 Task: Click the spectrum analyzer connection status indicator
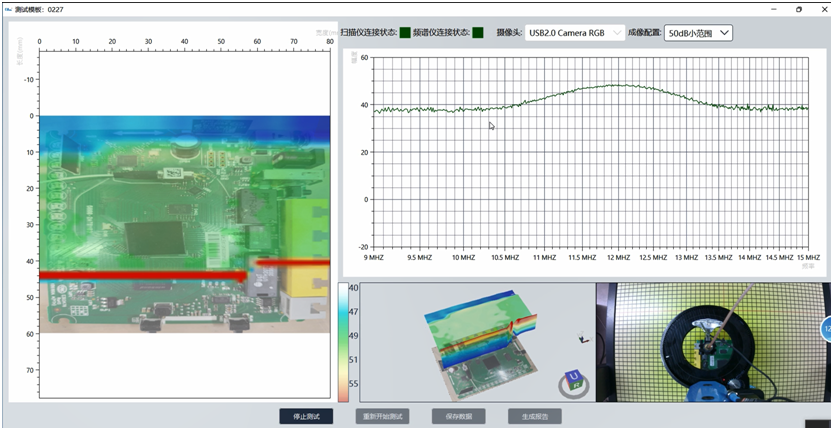tap(478, 33)
